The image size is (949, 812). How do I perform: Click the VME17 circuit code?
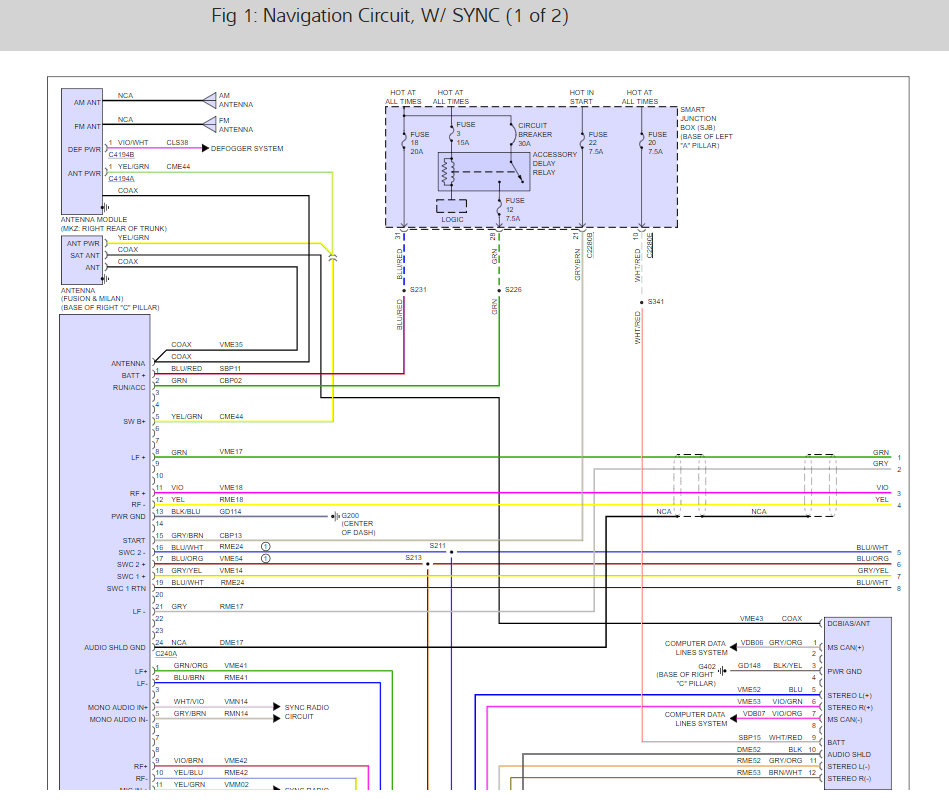[x=231, y=452]
